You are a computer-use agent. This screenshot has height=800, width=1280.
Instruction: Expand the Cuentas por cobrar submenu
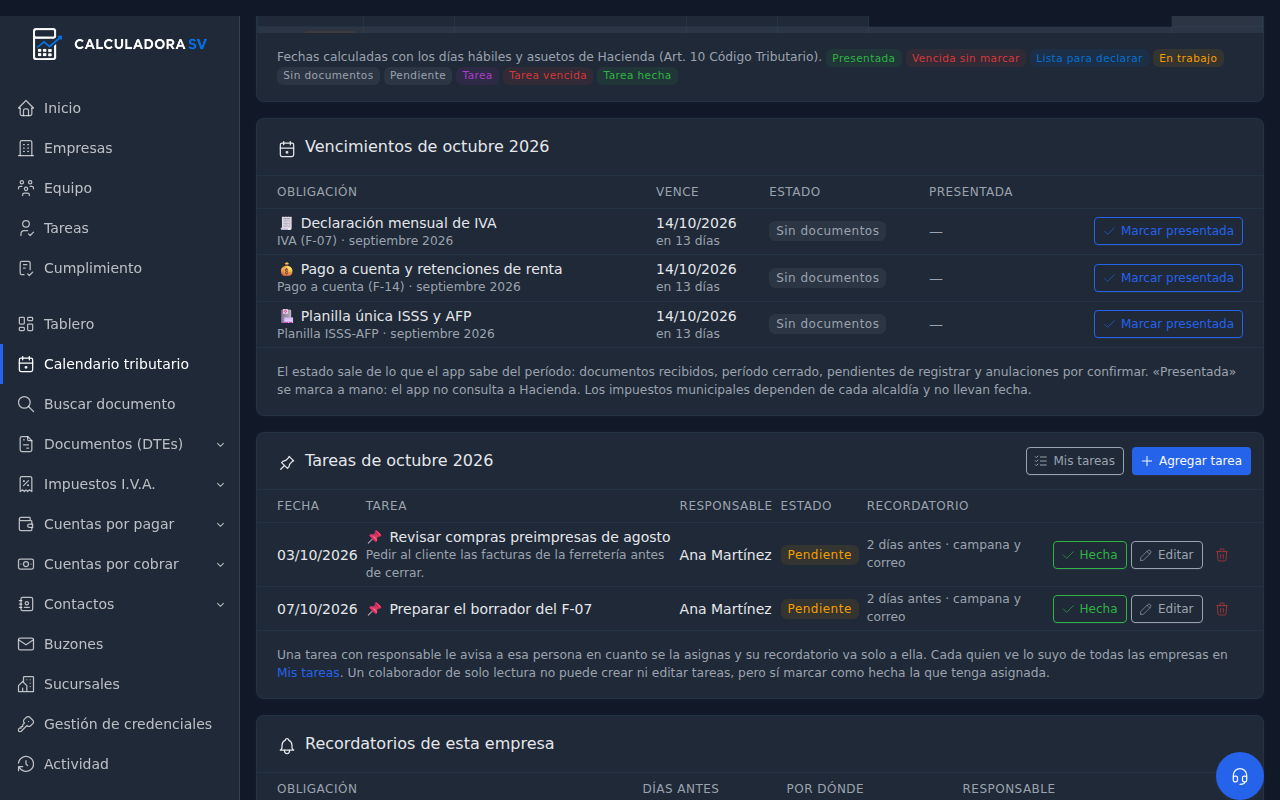click(x=221, y=564)
